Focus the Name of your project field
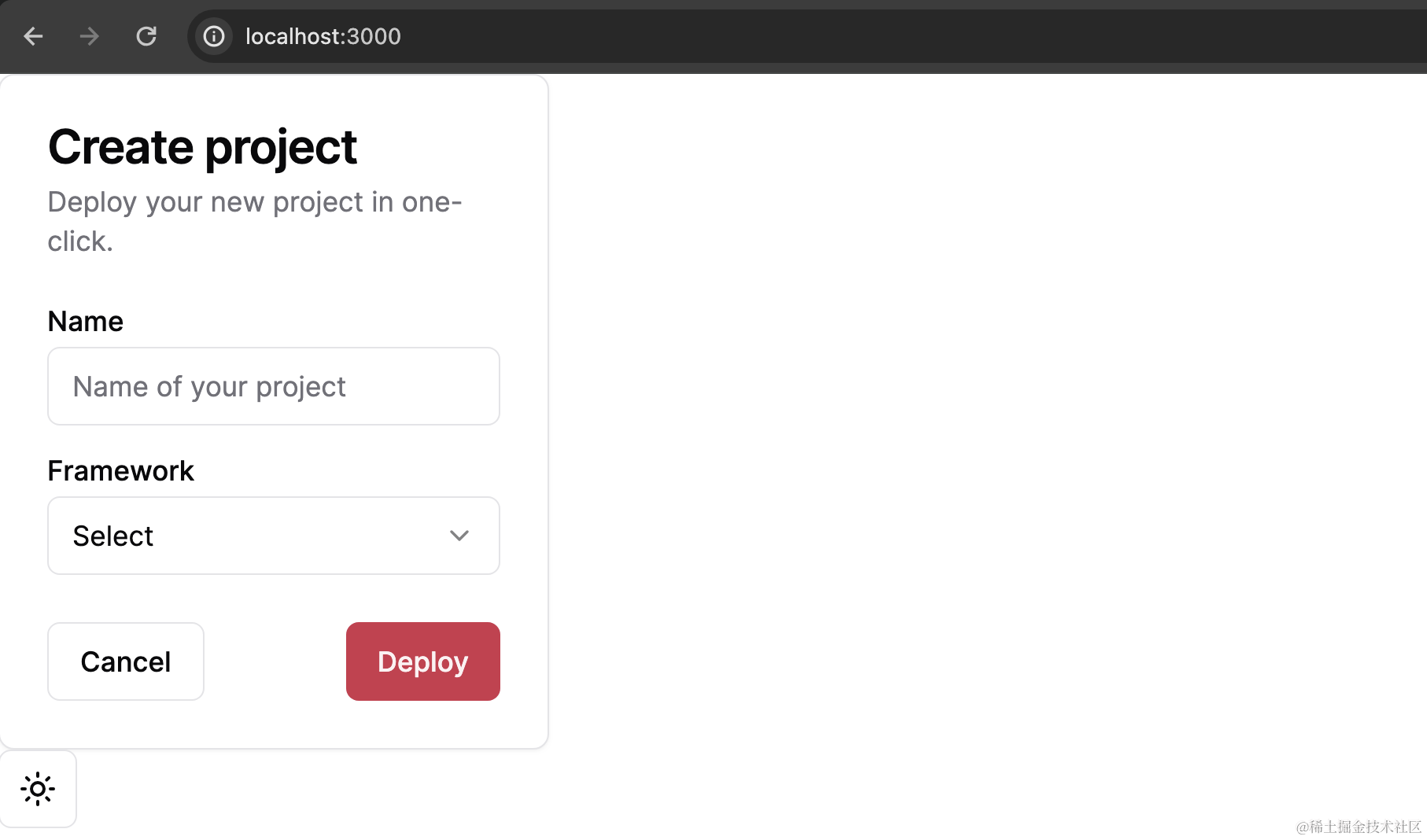Viewport: 1427px width, 840px height. tap(274, 386)
